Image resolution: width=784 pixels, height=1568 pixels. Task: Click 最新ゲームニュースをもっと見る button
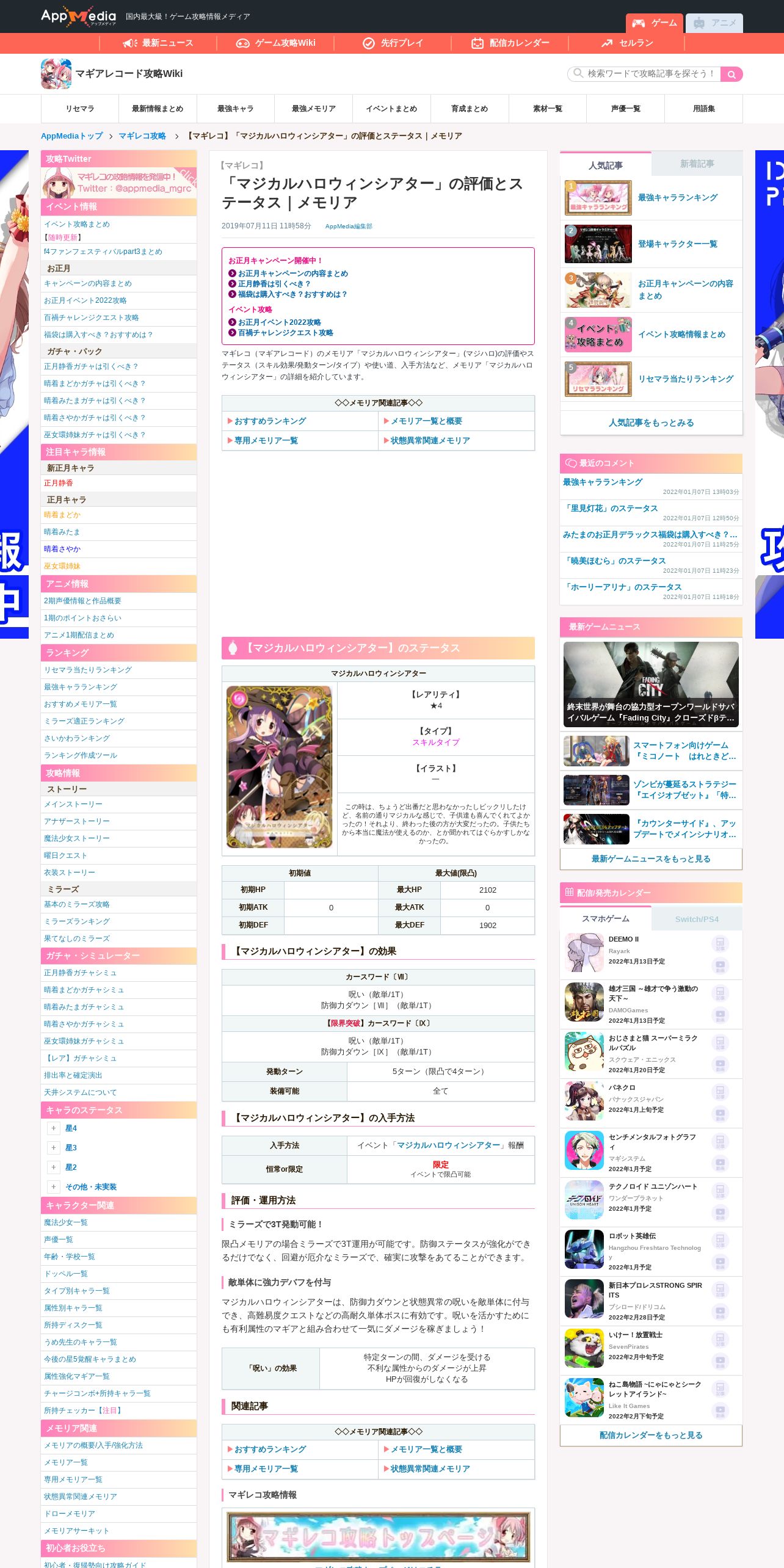[651, 858]
